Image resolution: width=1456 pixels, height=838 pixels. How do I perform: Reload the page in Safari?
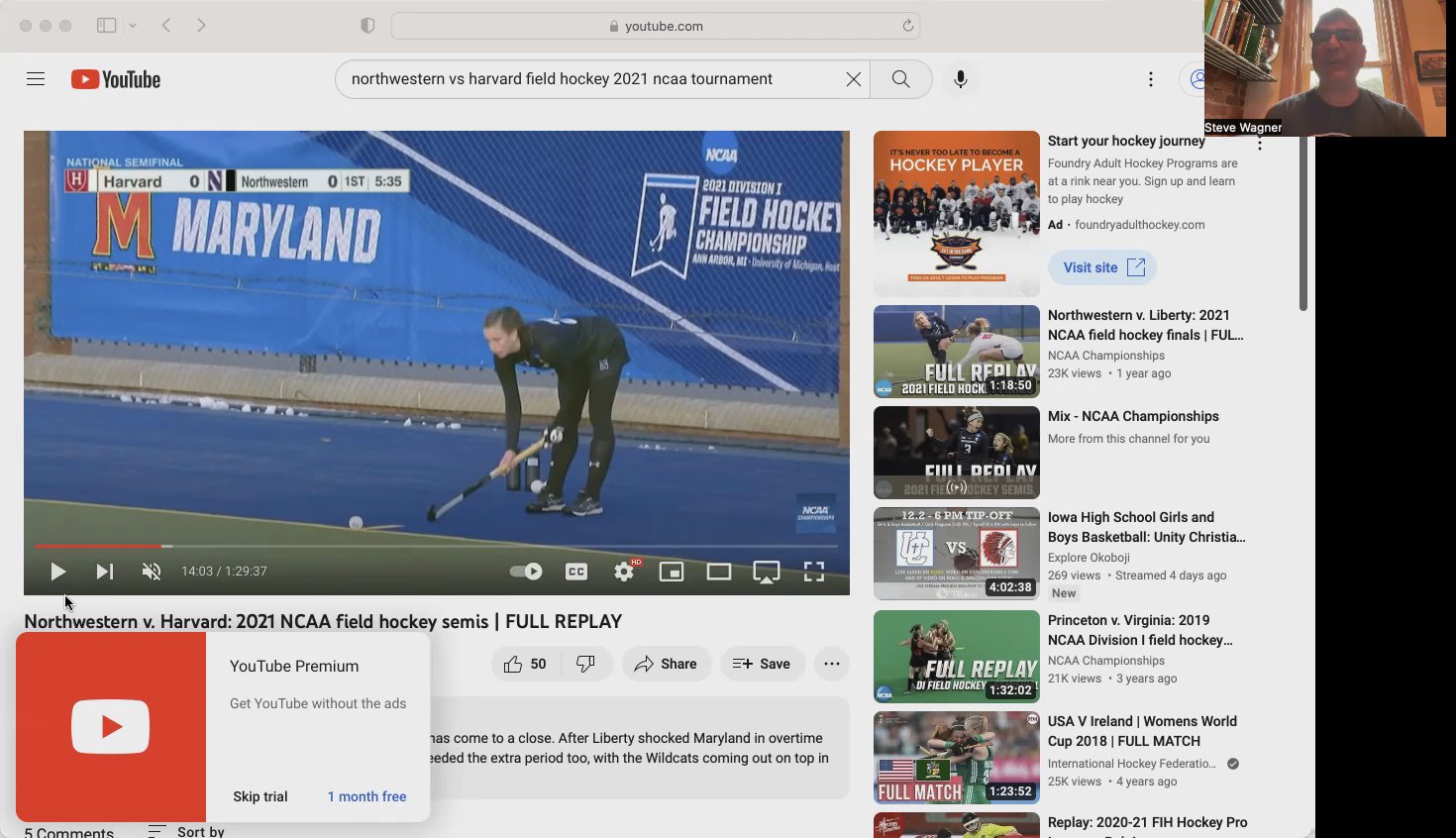[907, 26]
